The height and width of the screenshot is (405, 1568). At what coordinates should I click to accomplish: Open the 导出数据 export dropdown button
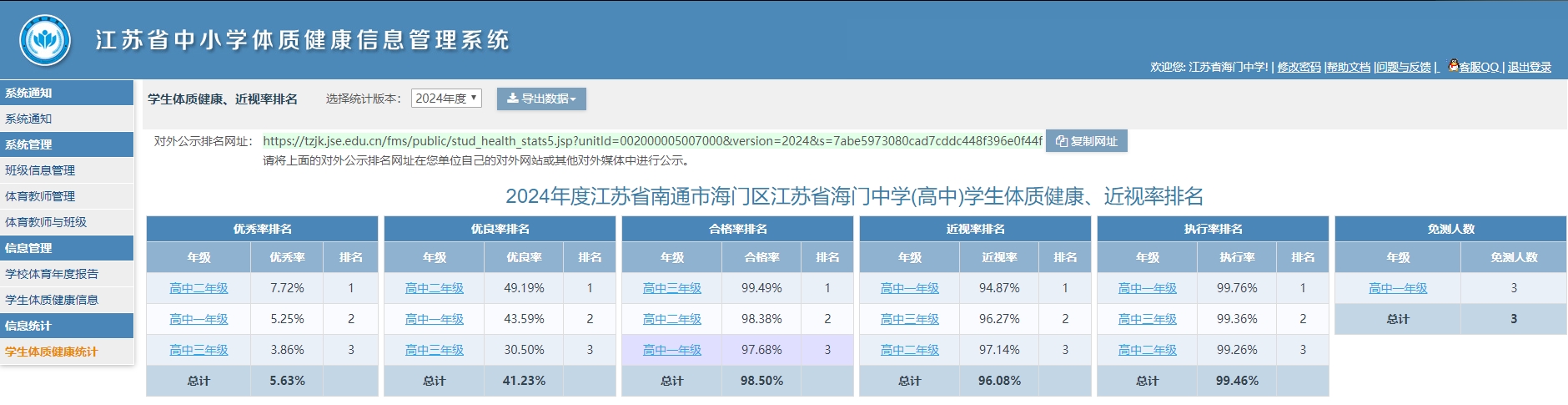[541, 99]
